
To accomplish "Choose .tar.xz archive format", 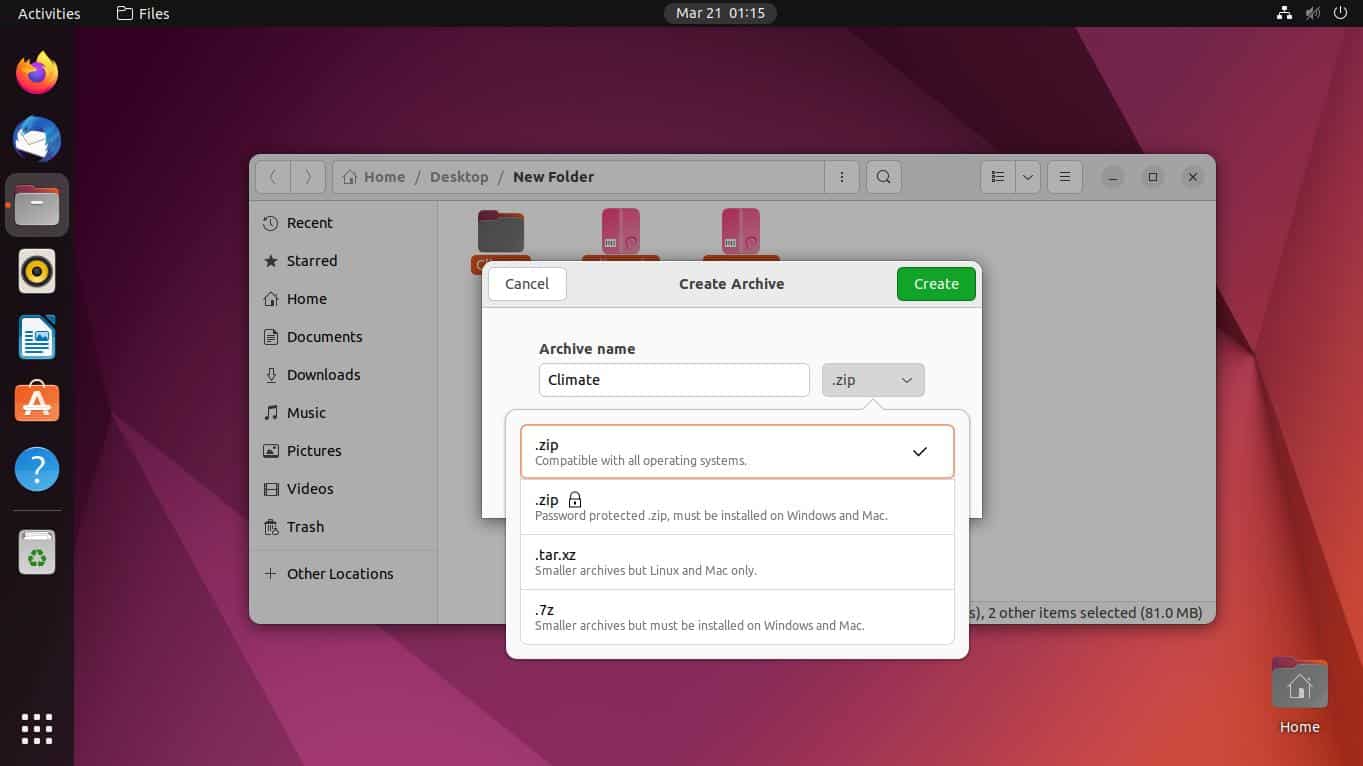I will coord(737,562).
